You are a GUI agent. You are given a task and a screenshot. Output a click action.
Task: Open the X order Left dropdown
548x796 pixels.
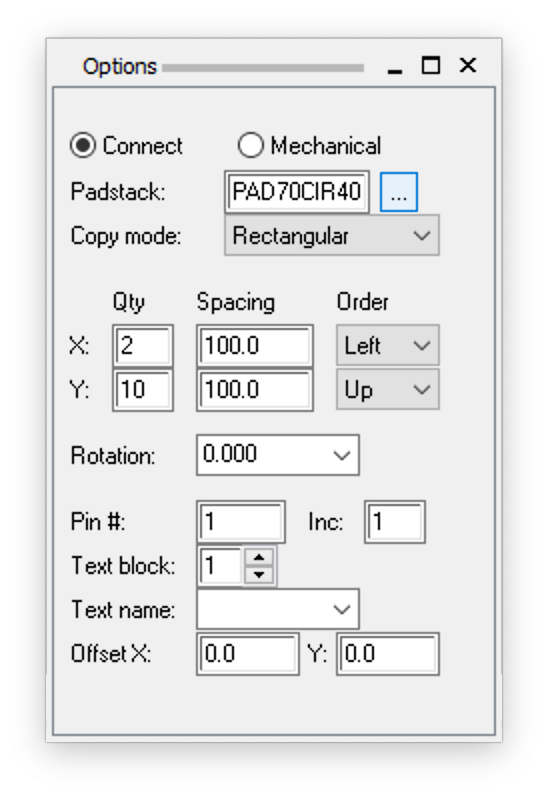[388, 346]
